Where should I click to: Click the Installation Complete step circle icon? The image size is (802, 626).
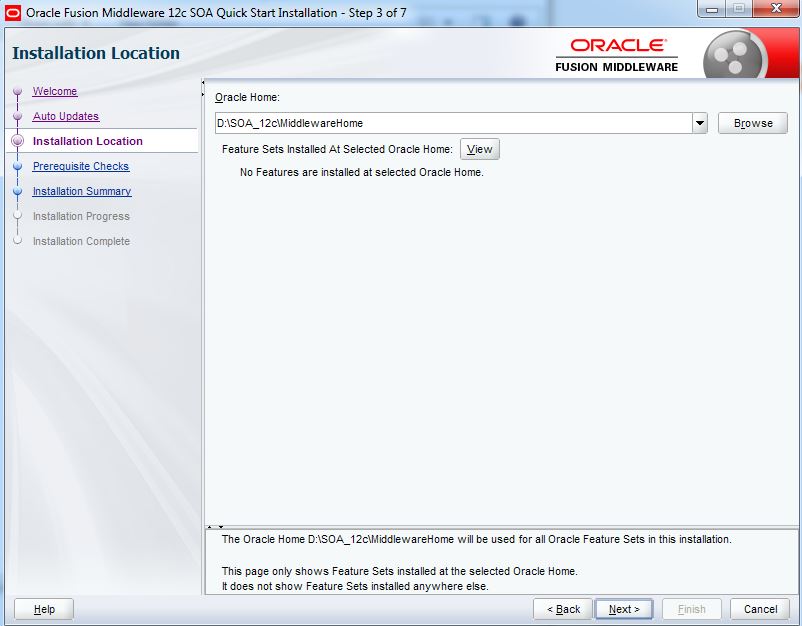point(16,241)
